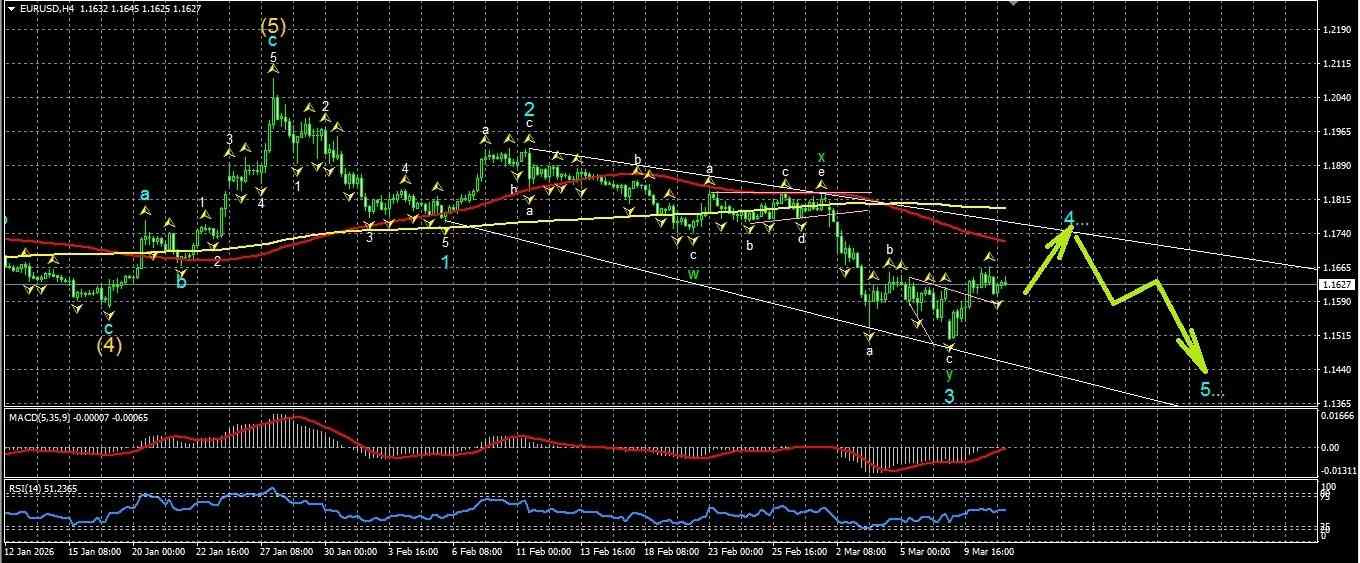Select the cyan wave label 3
This screenshot has width=1360, height=563.
pos(949,396)
